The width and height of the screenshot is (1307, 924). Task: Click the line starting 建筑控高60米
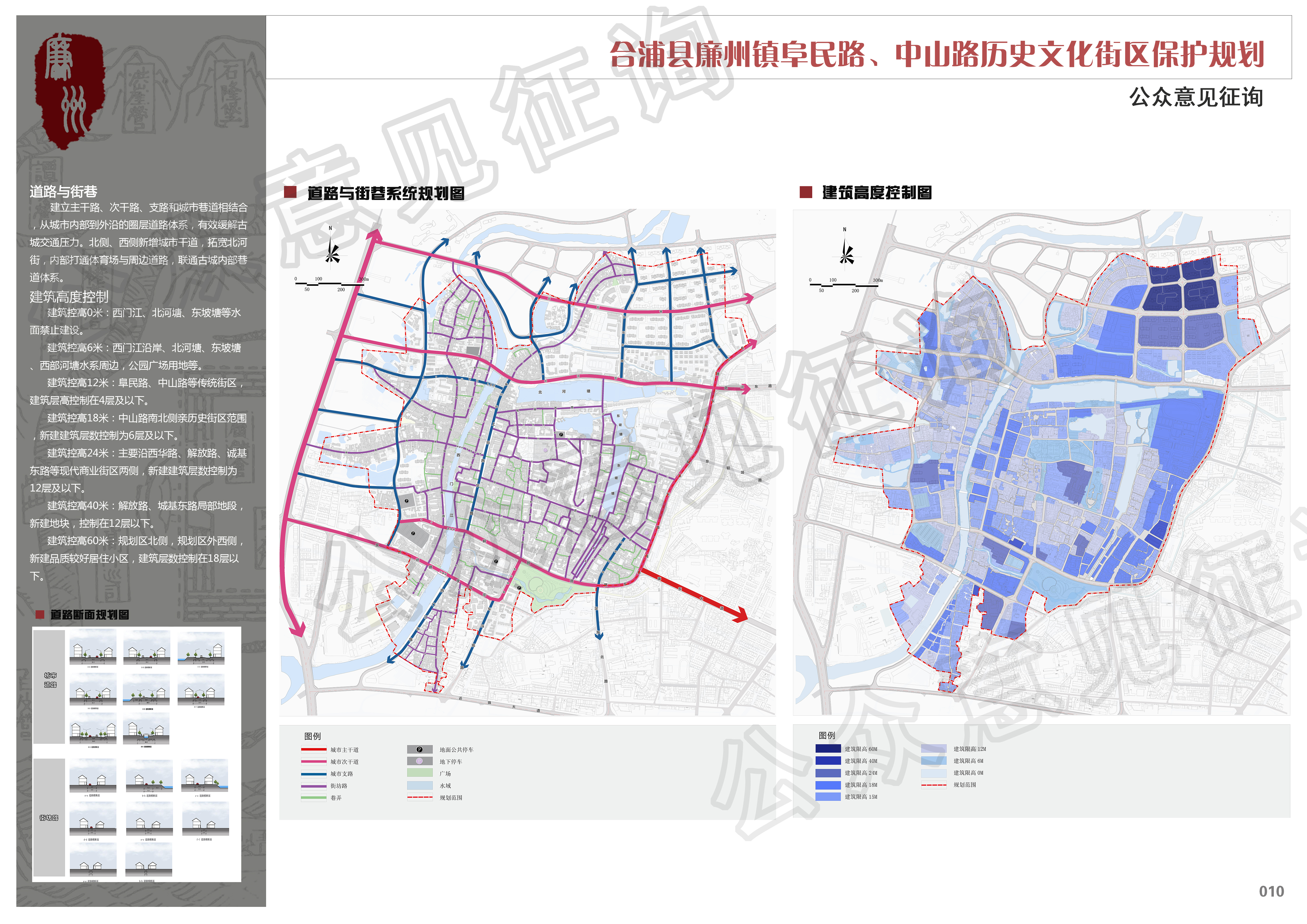[145, 541]
